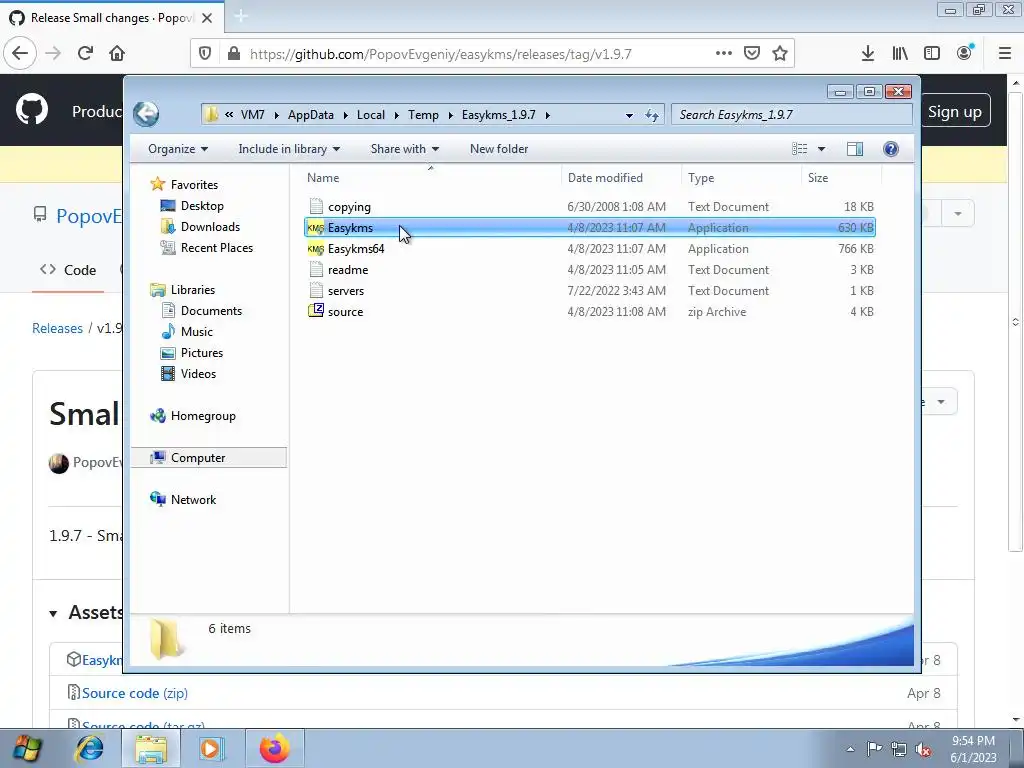Click GitHub Sign up button
The width and height of the screenshot is (1024, 768).
tap(955, 111)
